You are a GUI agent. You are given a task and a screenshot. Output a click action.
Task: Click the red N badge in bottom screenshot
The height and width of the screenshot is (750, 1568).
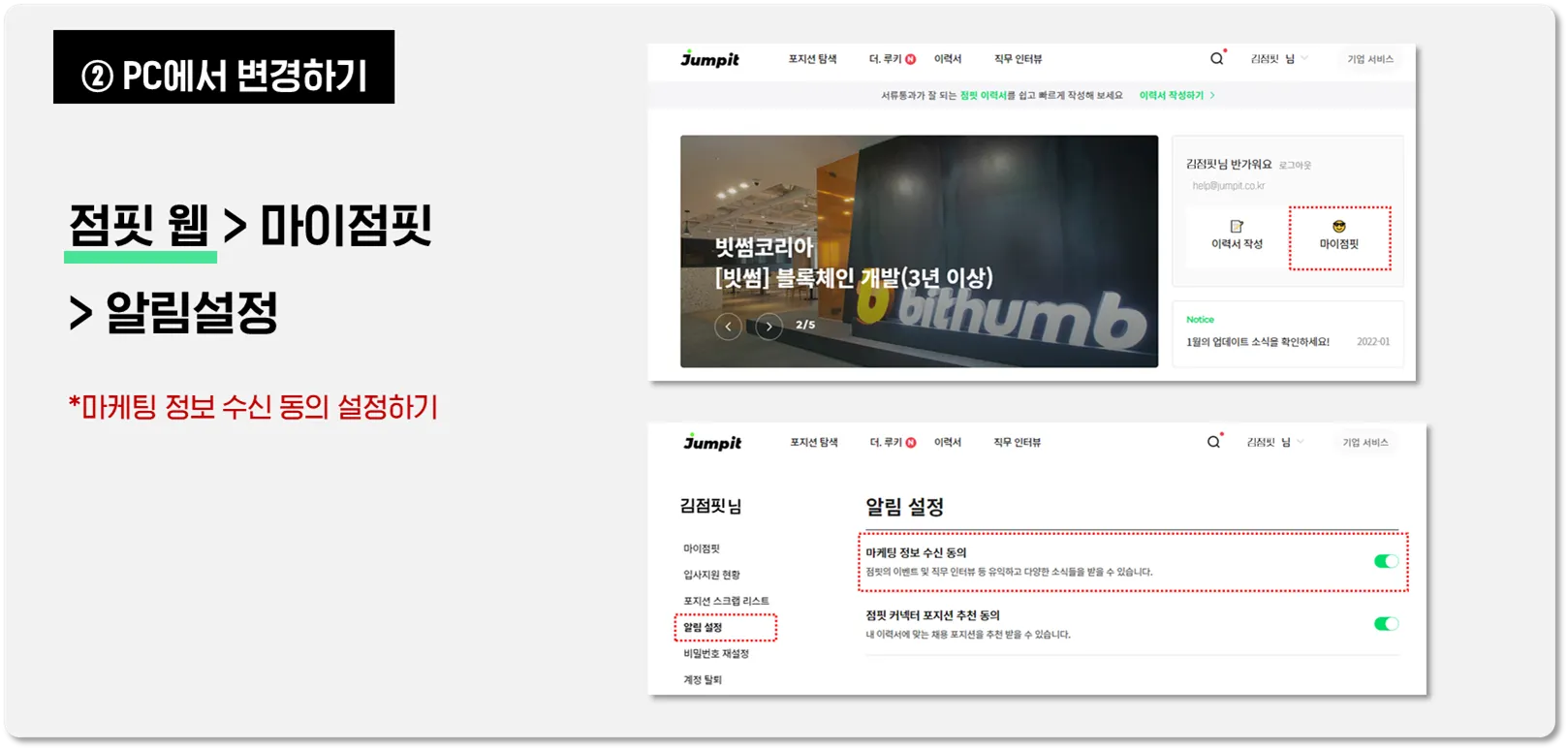tap(911, 443)
